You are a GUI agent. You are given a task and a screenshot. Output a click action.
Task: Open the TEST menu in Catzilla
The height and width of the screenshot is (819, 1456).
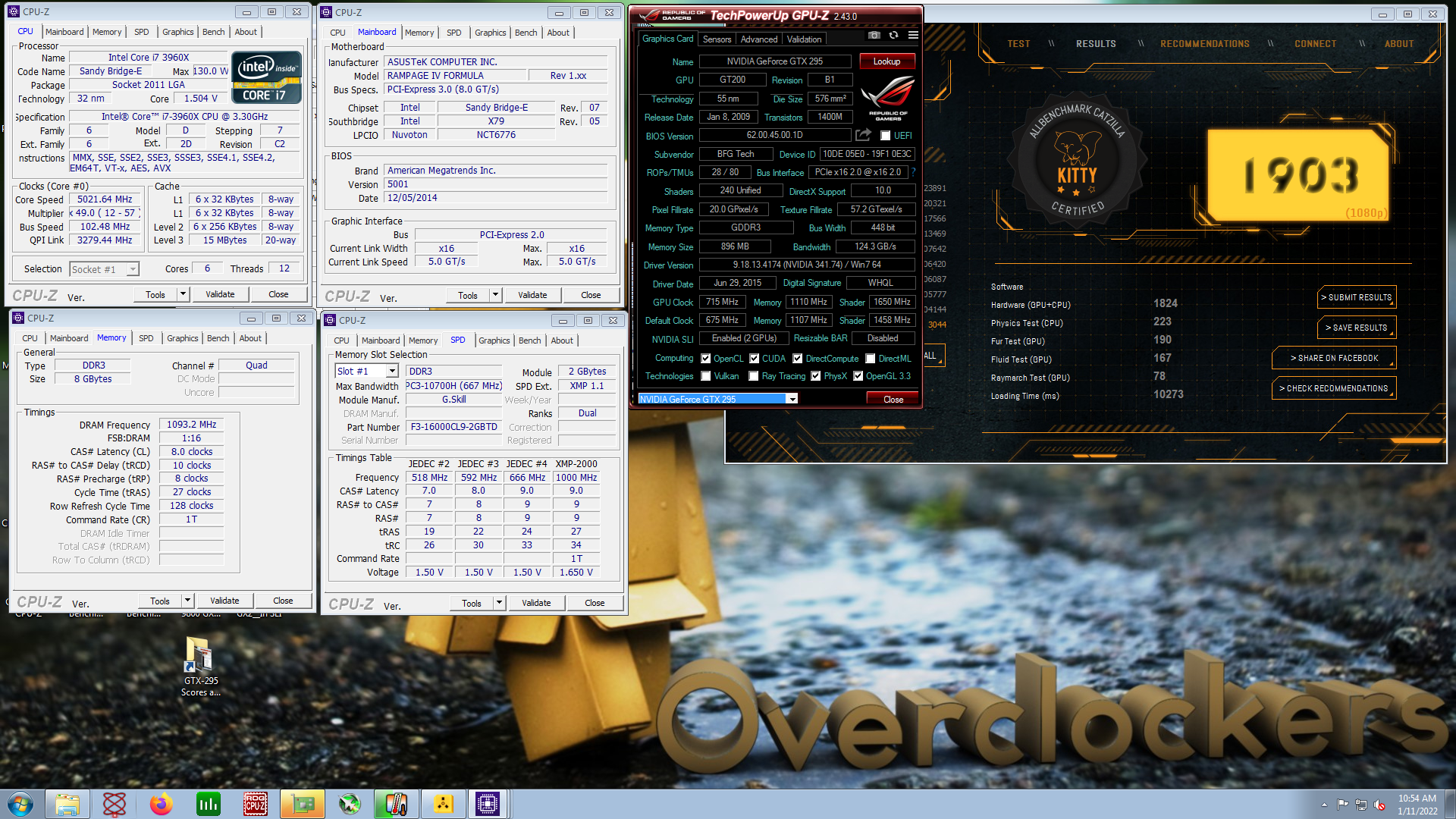tap(1018, 44)
